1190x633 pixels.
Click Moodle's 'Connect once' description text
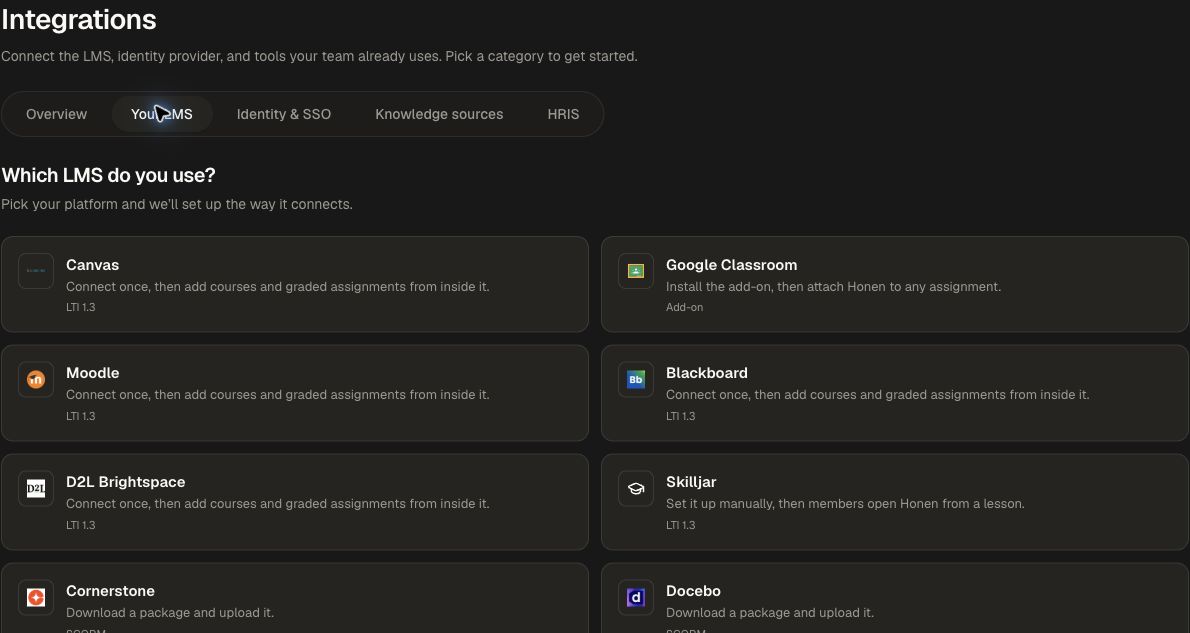click(278, 395)
